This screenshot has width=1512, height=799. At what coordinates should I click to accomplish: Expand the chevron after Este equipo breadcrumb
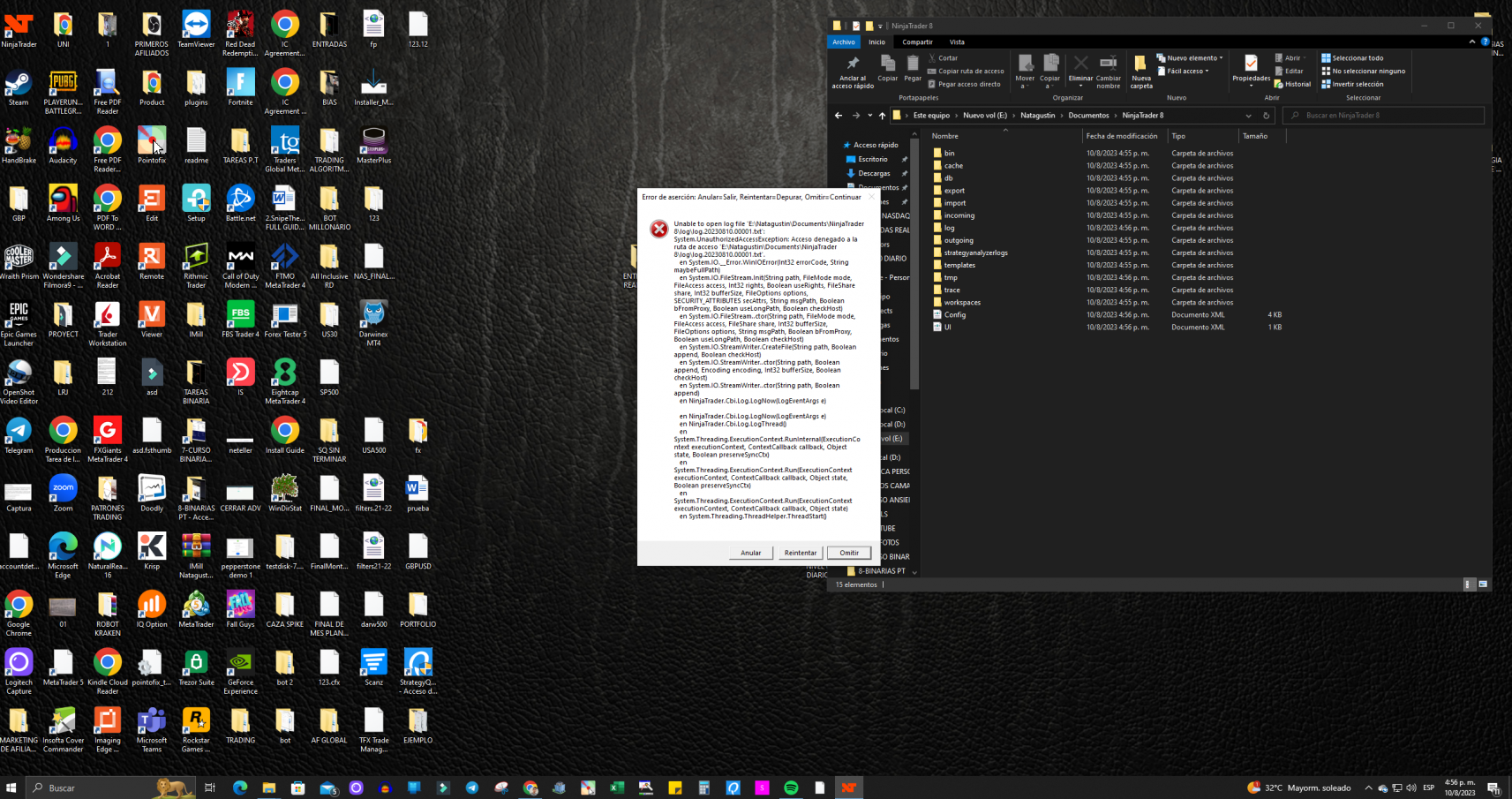click(x=957, y=116)
